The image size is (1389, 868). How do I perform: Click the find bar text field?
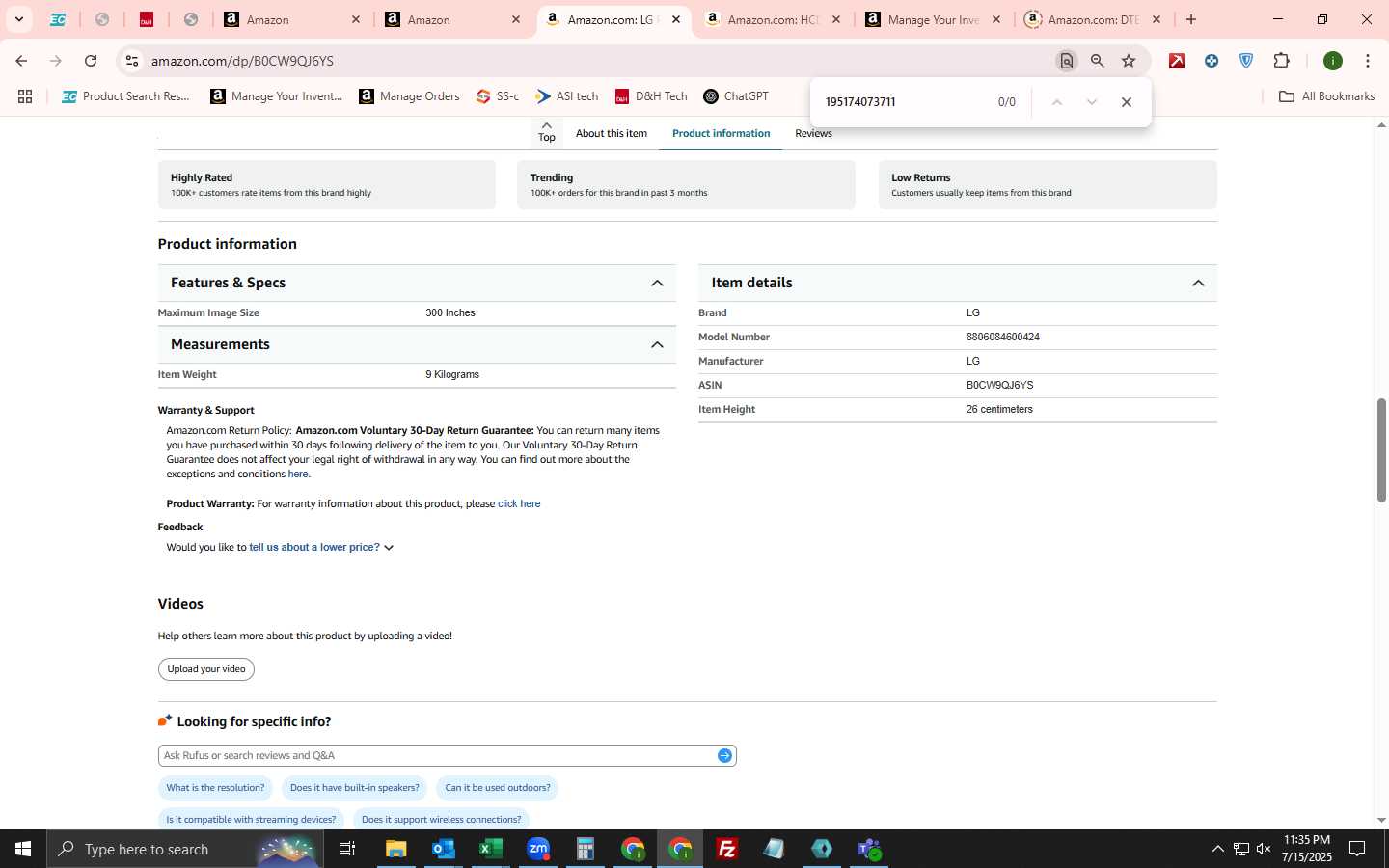pos(902,102)
